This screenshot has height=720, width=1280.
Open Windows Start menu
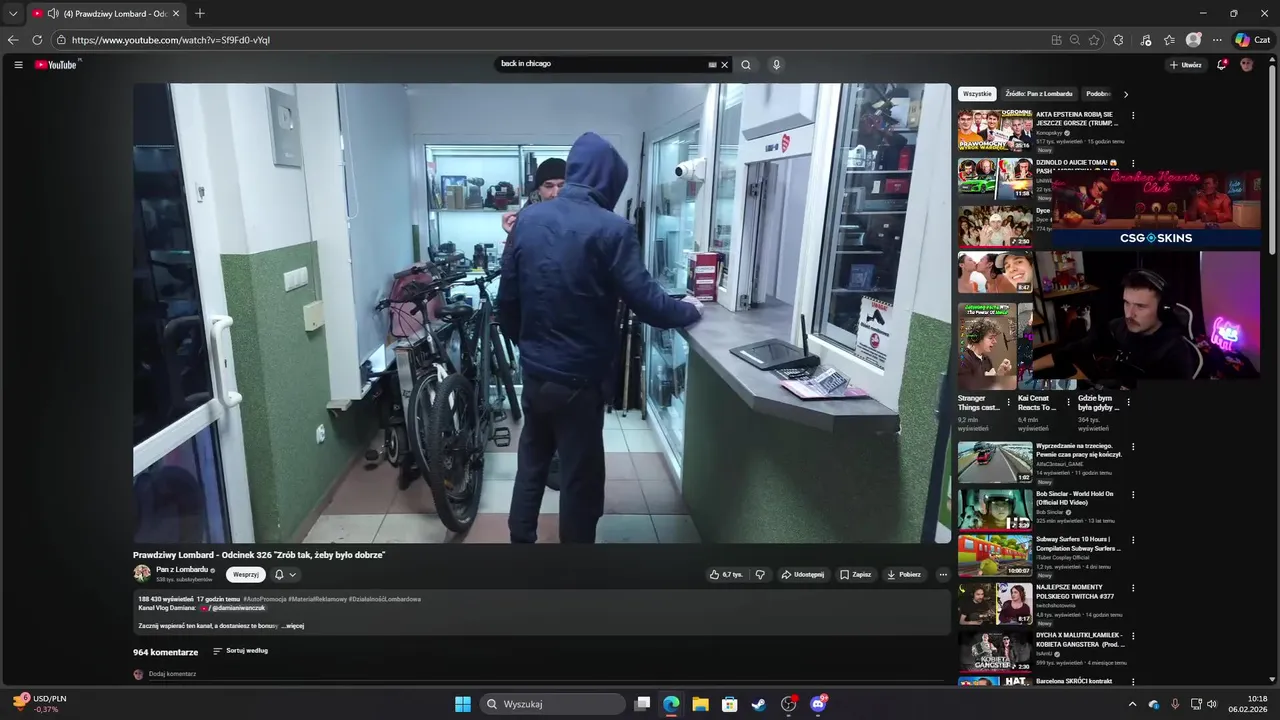click(463, 704)
